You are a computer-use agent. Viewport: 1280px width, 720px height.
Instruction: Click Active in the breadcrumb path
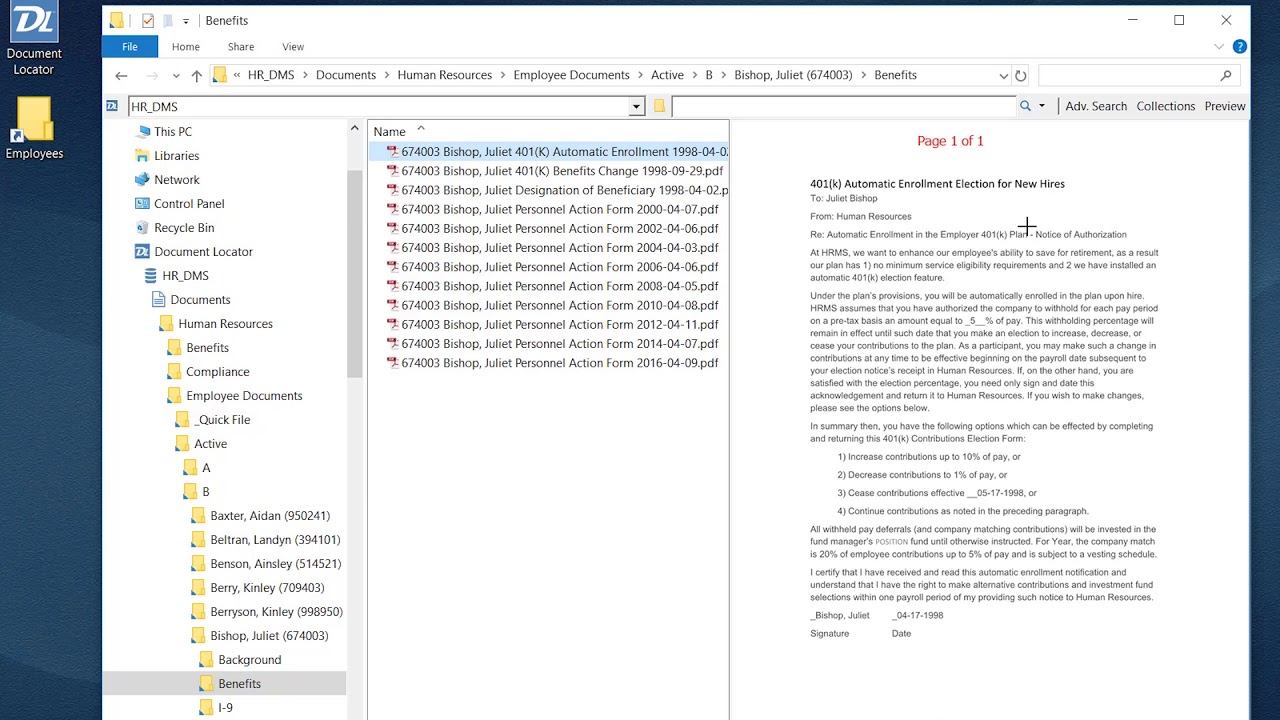point(667,75)
